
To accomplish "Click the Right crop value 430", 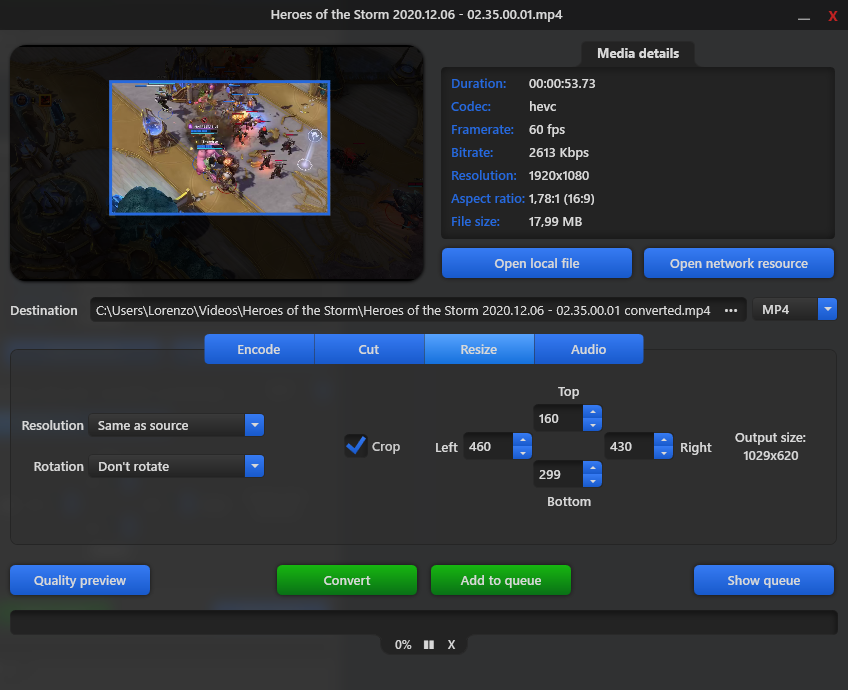I will [629, 447].
